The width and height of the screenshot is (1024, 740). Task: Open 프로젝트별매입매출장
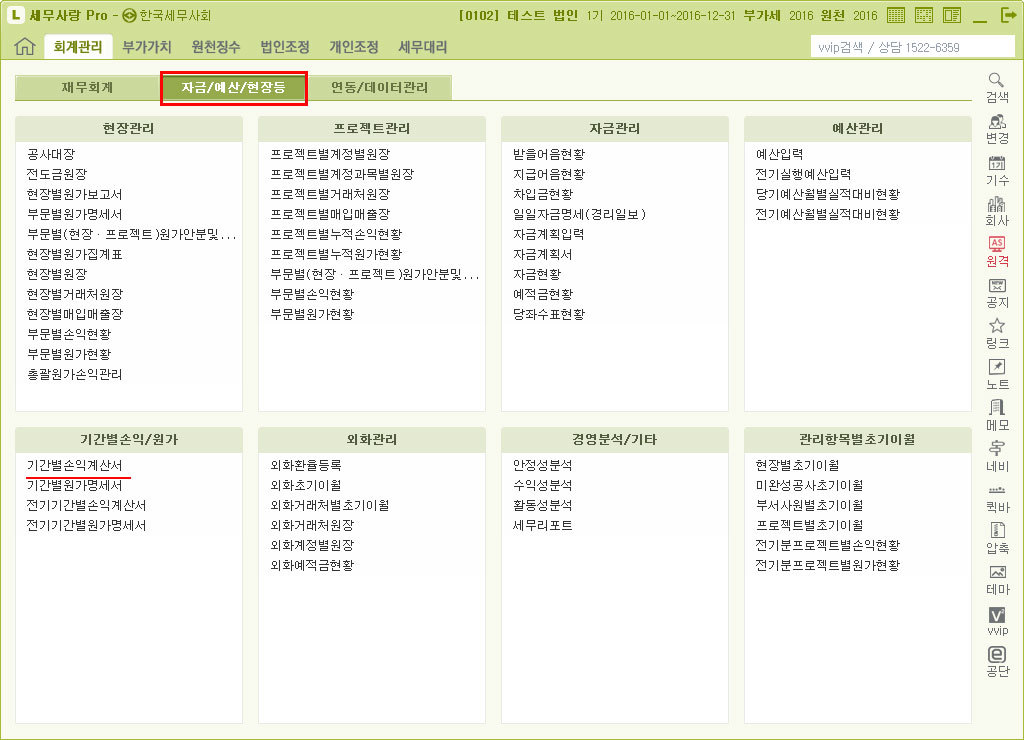pos(330,214)
